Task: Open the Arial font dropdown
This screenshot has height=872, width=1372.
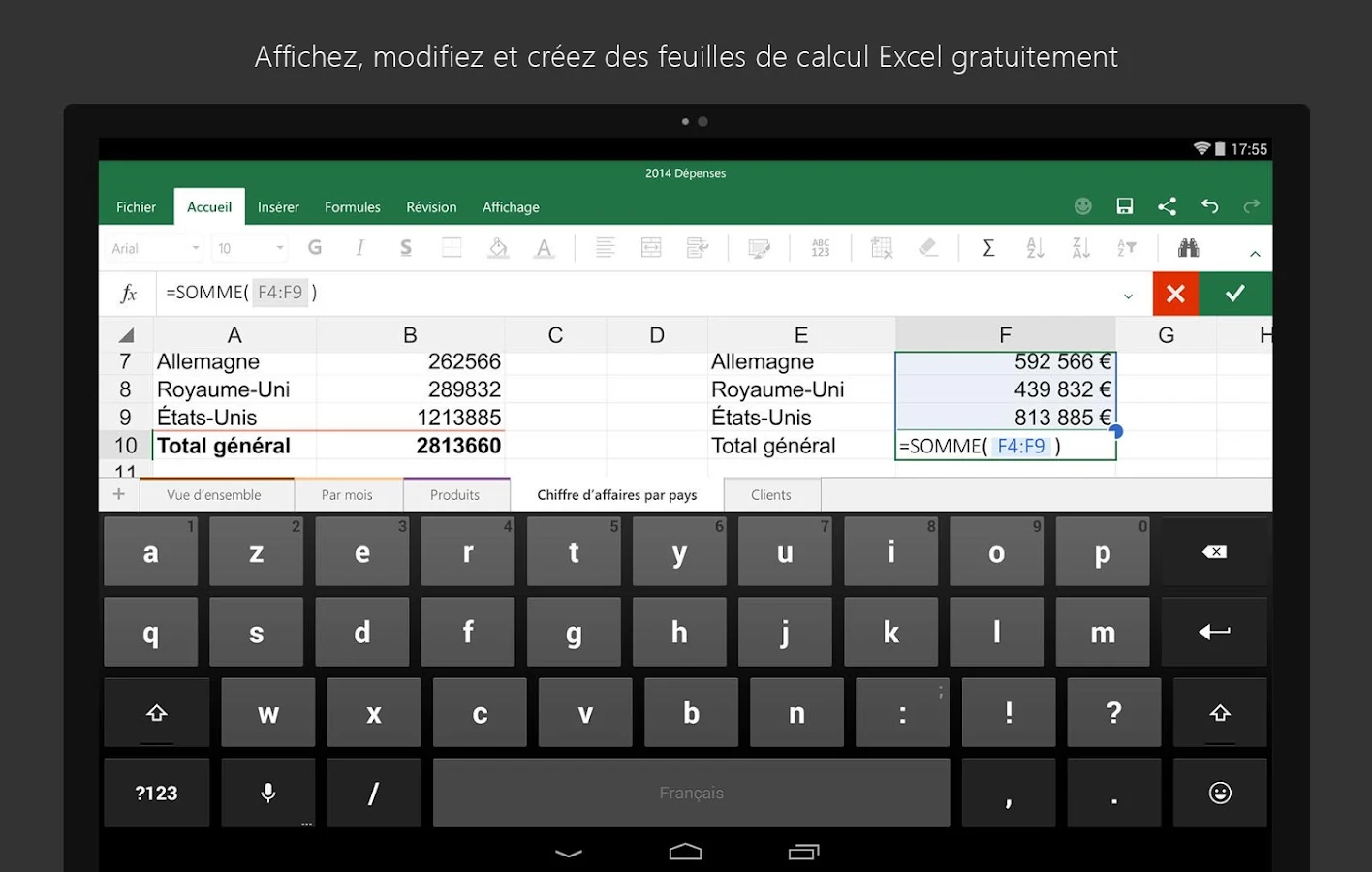Action: pyautogui.click(x=155, y=248)
